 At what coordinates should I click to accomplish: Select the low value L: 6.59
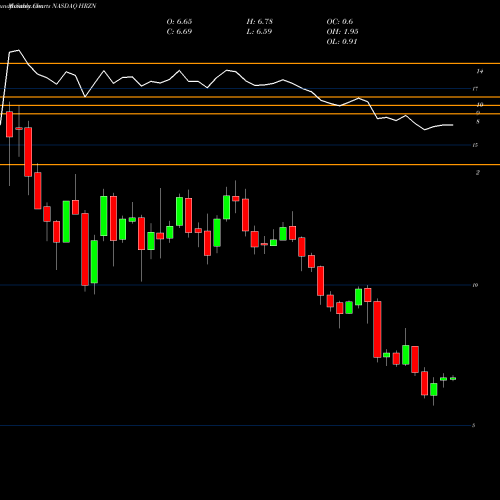click(x=259, y=32)
